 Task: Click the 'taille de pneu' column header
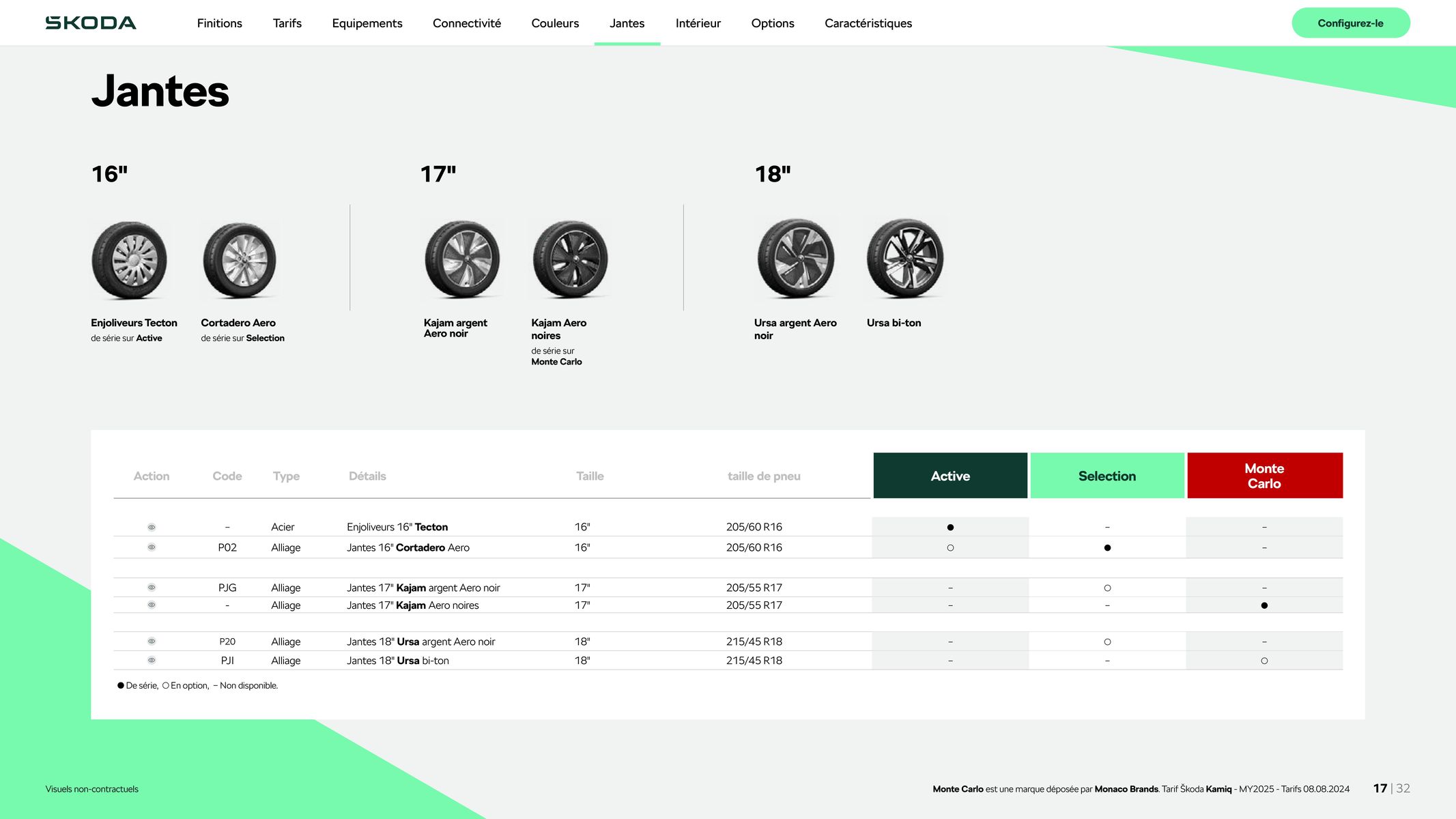coord(764,476)
